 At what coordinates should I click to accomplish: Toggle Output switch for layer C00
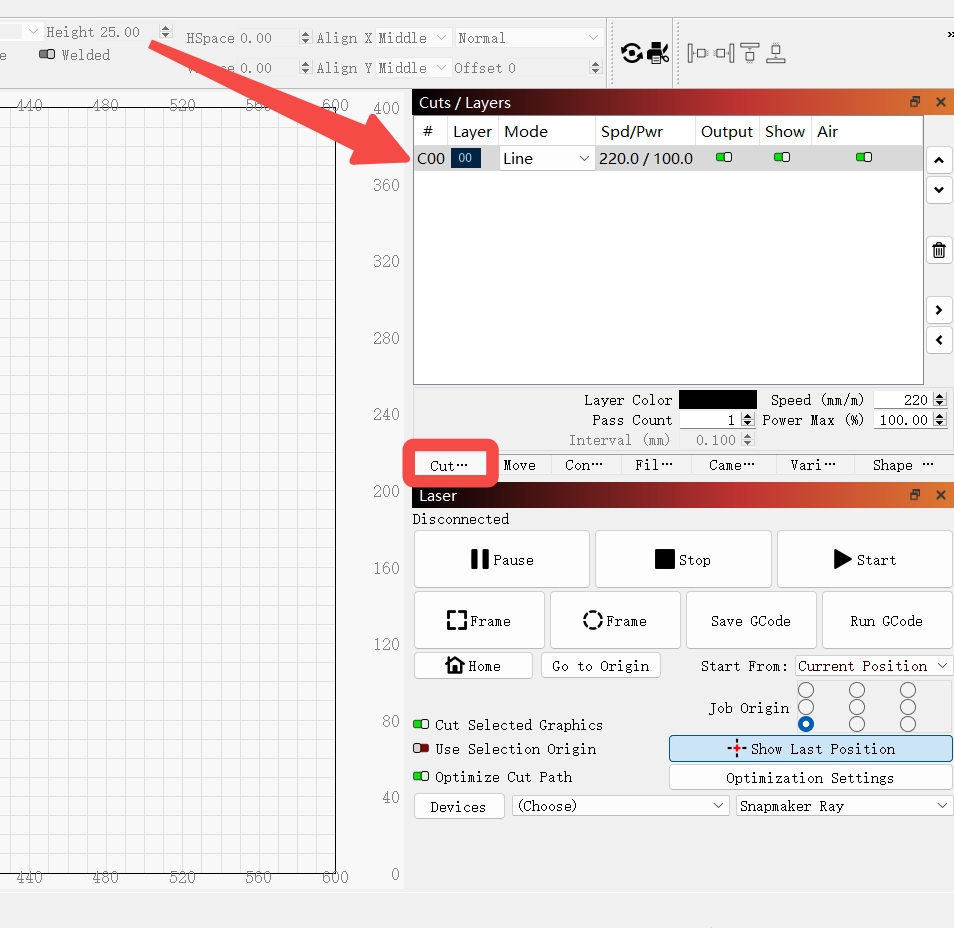[x=724, y=158]
